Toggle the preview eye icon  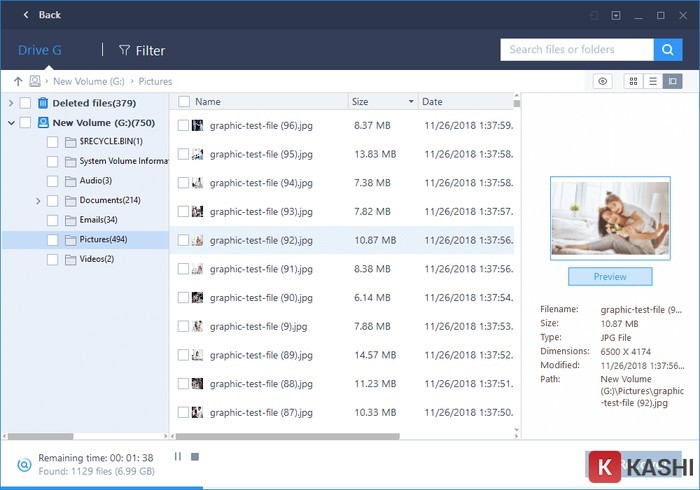(602, 81)
